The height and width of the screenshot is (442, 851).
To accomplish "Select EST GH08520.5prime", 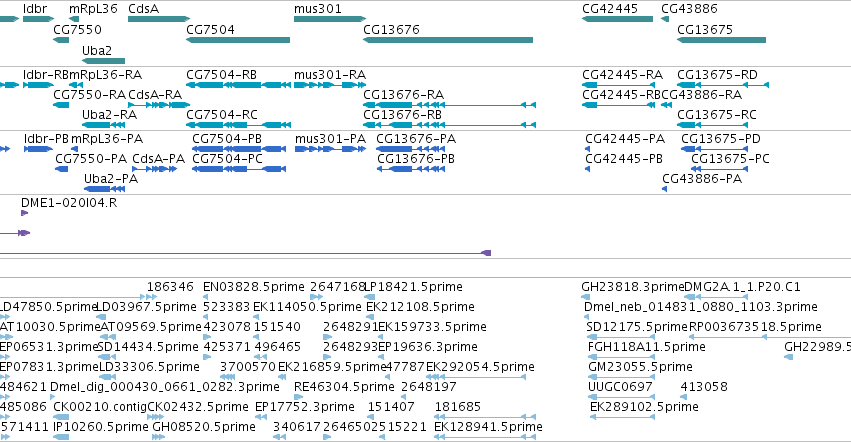I will pyautogui.click(x=158, y=438).
